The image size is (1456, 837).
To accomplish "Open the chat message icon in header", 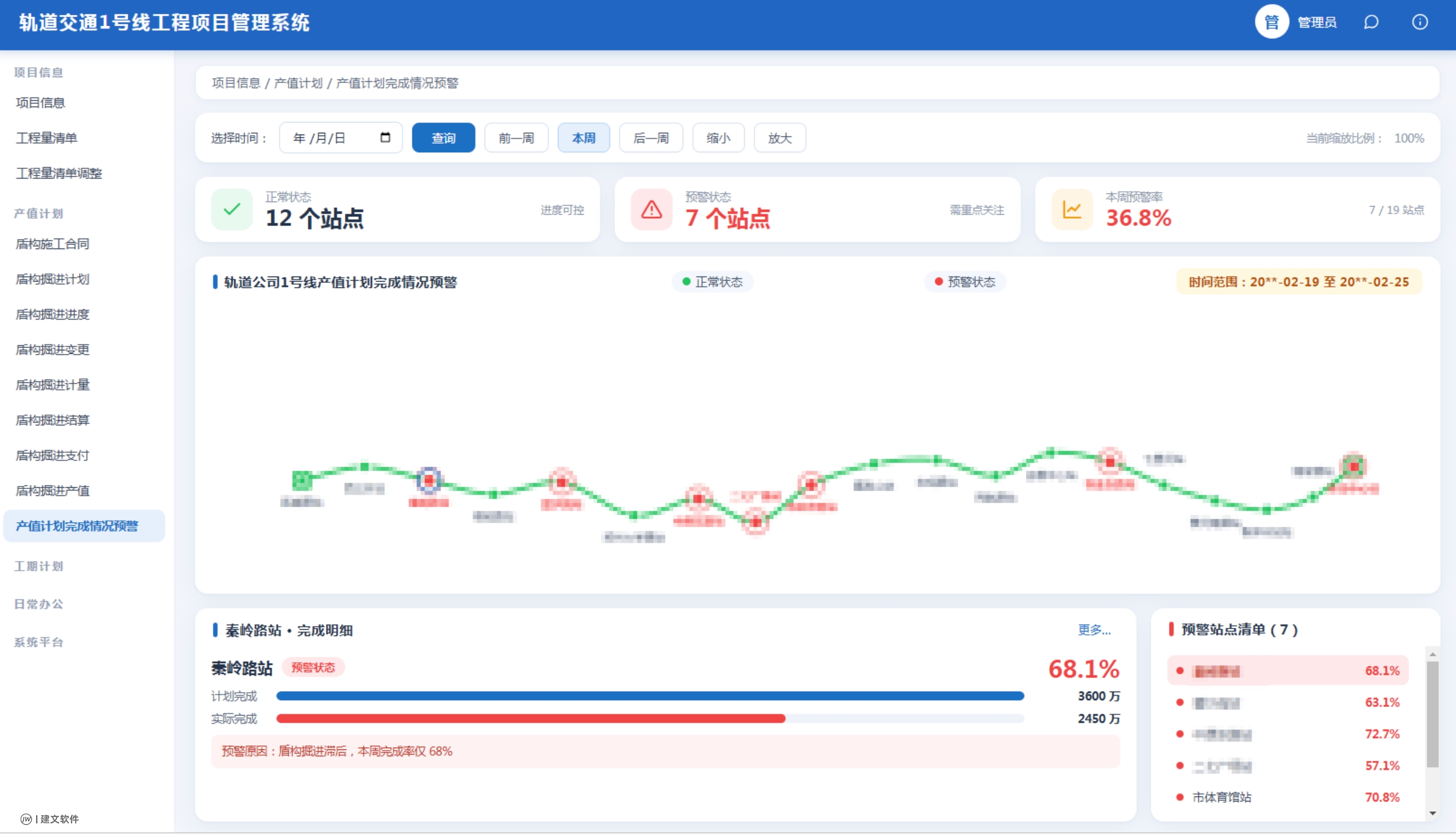I will pos(1371,22).
